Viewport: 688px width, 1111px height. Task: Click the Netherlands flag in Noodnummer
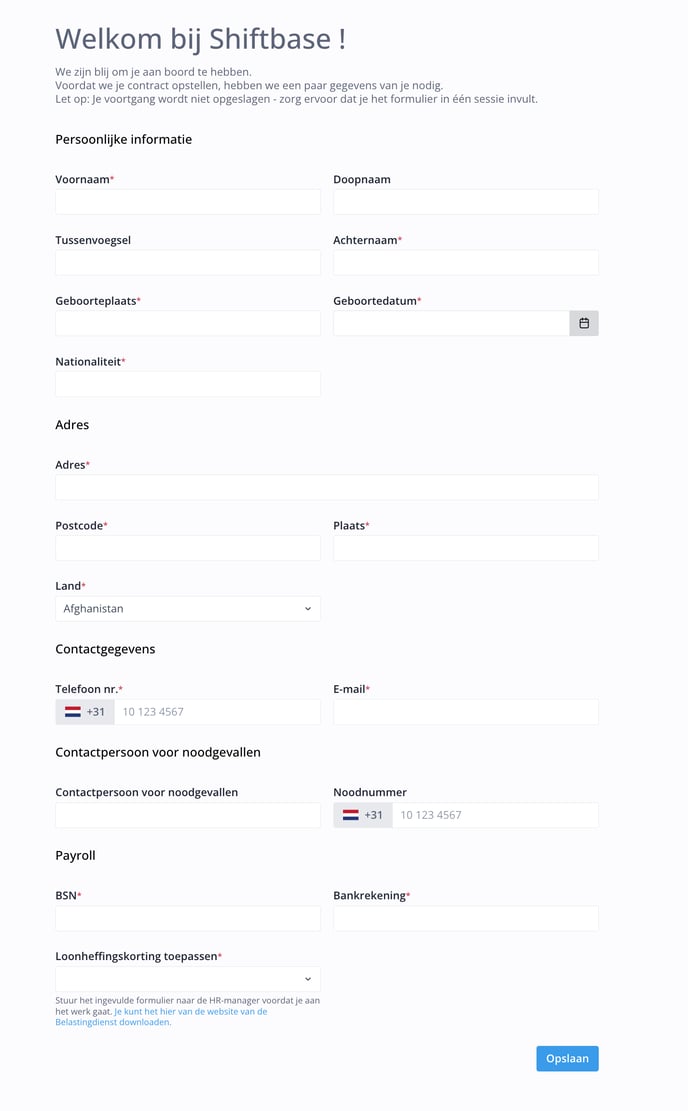[x=350, y=815]
